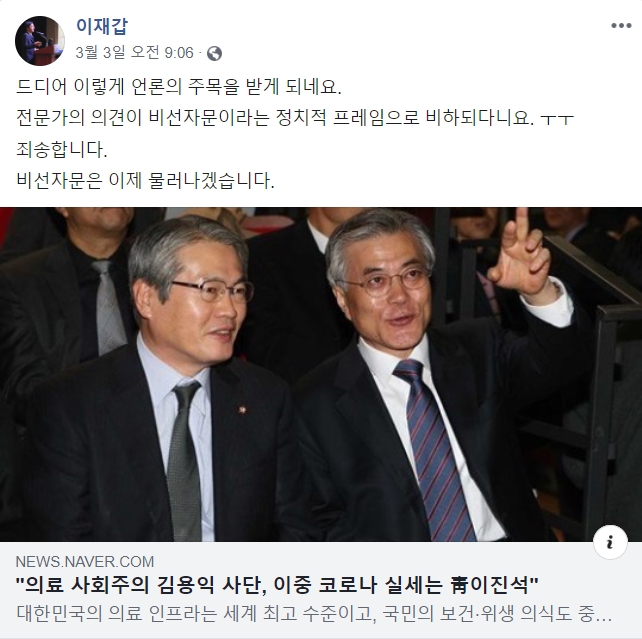The width and height of the screenshot is (642, 639).
Task: Click the last line 비선자문은 이제 물러나겠습니다.
Action: click(x=145, y=180)
